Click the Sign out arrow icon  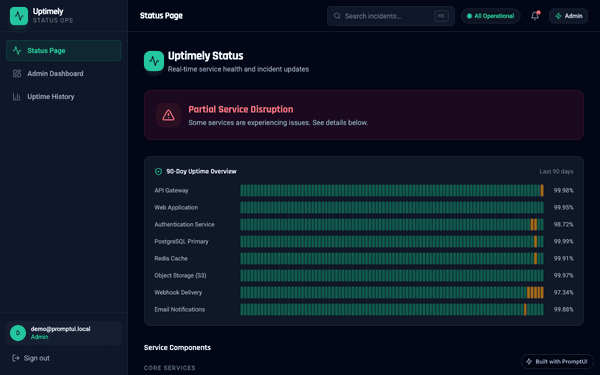point(16,358)
